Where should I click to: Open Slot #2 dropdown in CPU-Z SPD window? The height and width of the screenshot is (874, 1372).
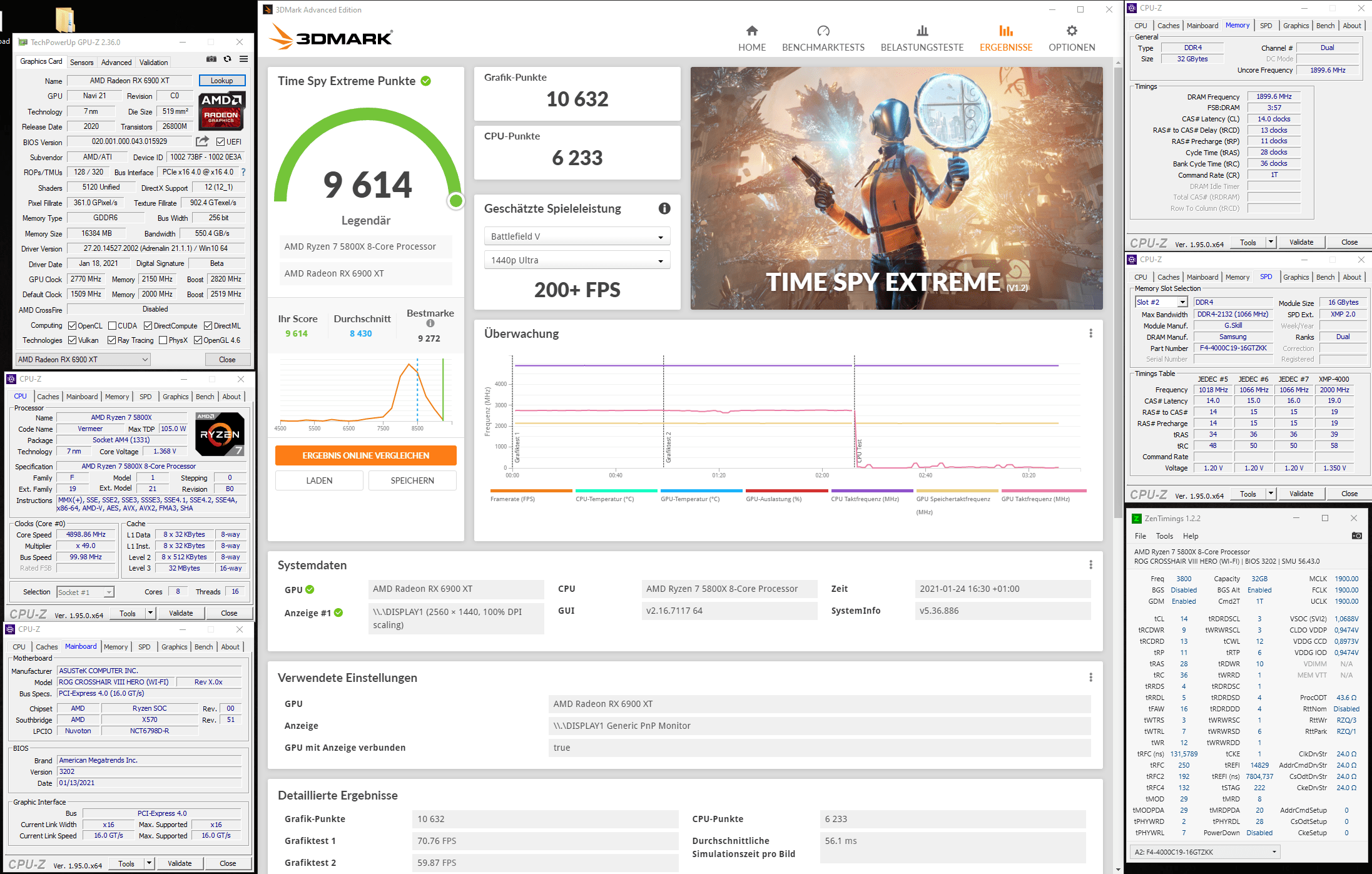1162,302
